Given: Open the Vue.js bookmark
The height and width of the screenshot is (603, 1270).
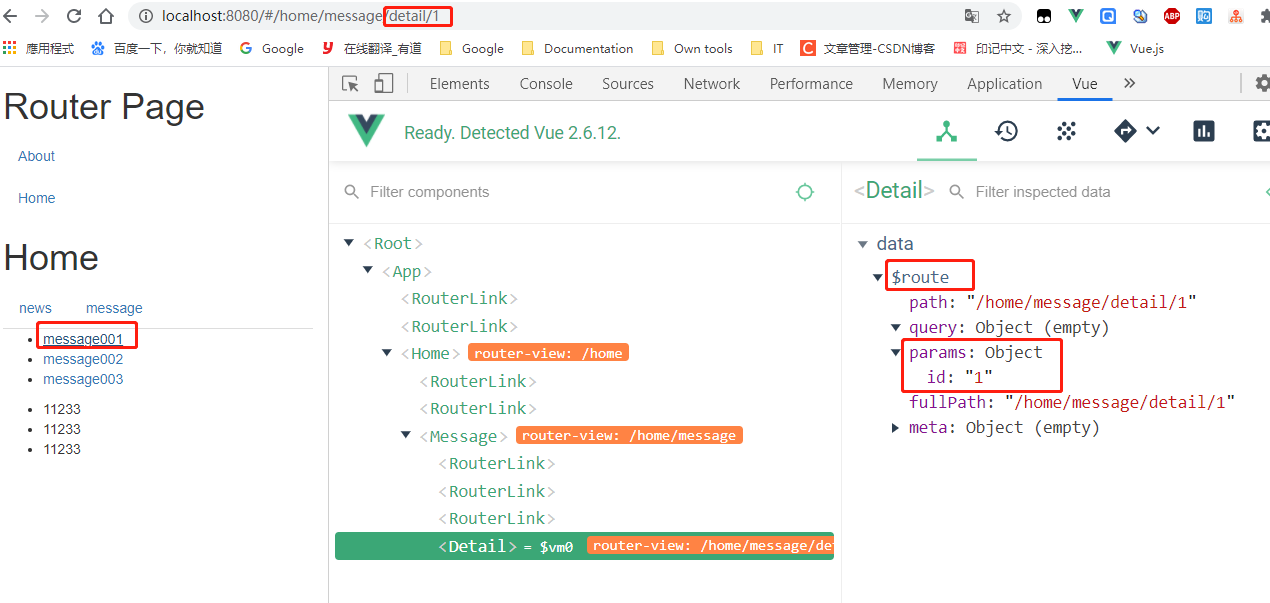Looking at the screenshot, I should pos(1135,48).
